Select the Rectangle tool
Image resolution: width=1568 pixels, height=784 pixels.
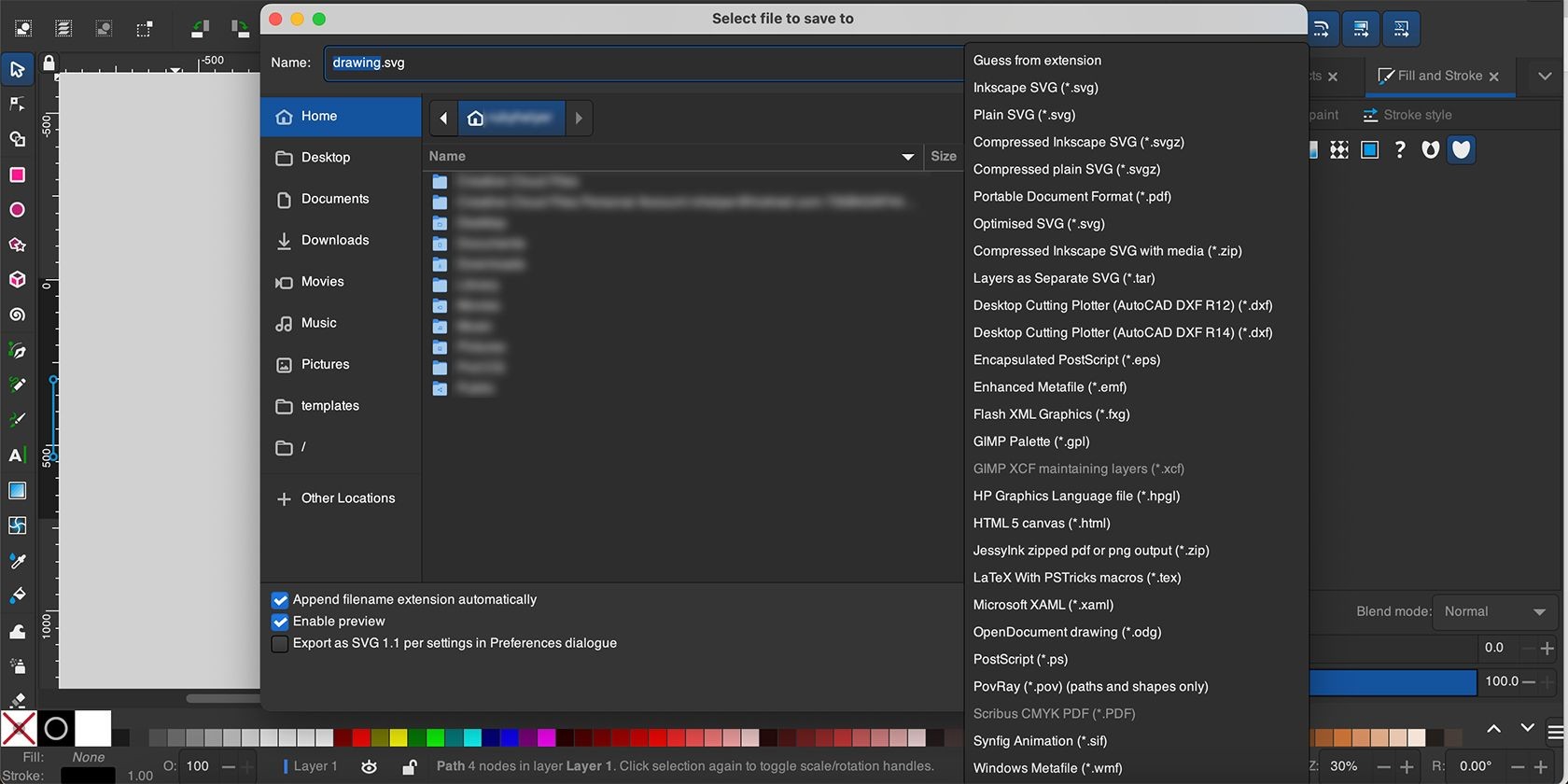click(17, 175)
